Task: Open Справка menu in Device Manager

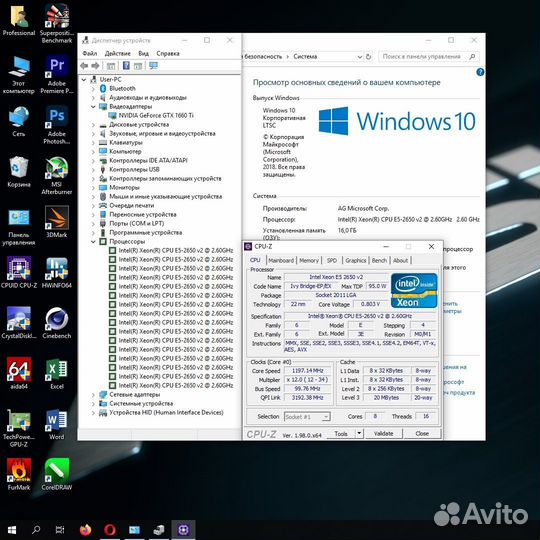Action: [168, 53]
